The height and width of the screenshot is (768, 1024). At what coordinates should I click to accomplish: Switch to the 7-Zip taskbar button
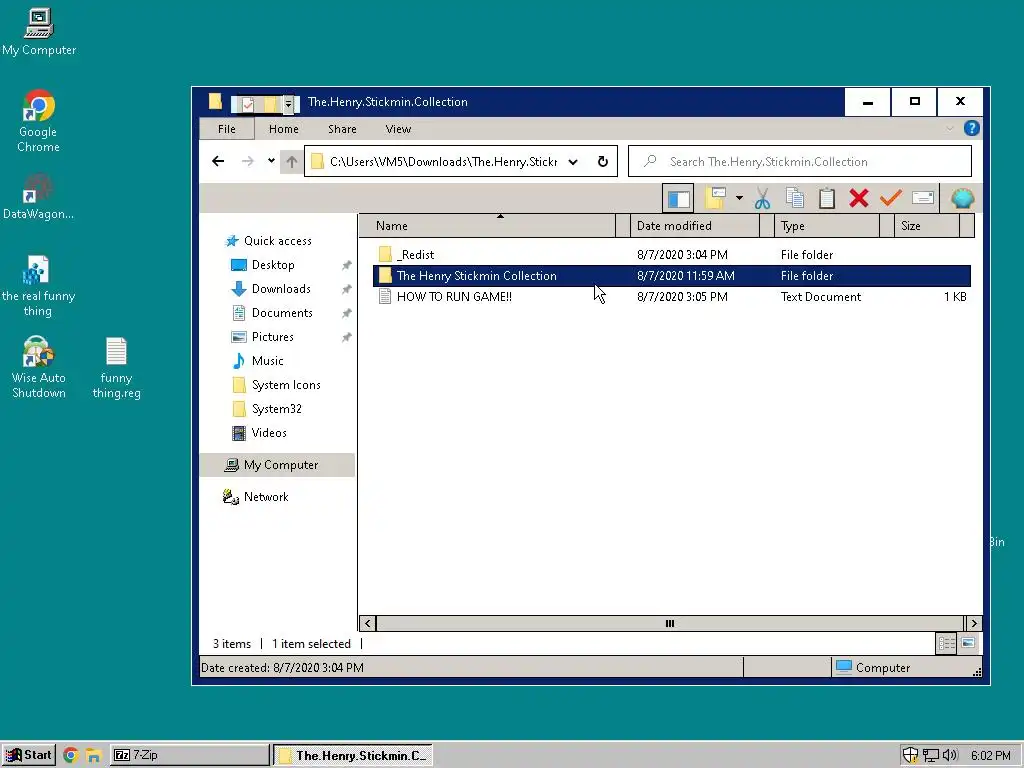[189, 755]
